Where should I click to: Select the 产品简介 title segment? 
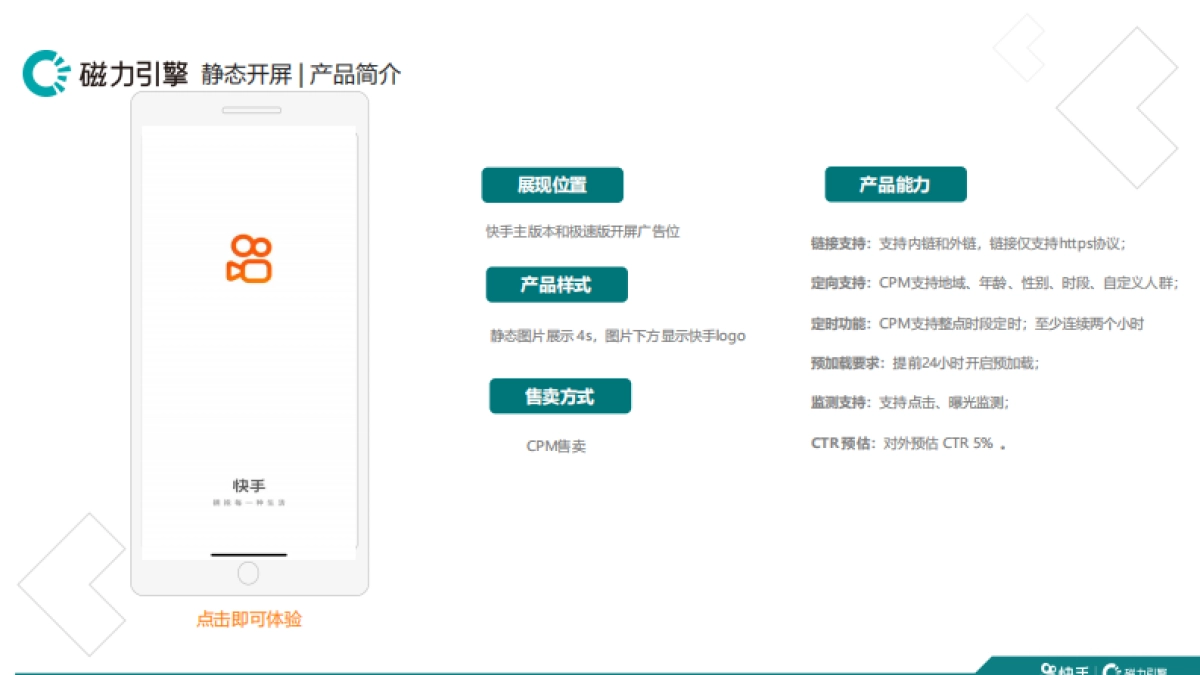(354, 74)
